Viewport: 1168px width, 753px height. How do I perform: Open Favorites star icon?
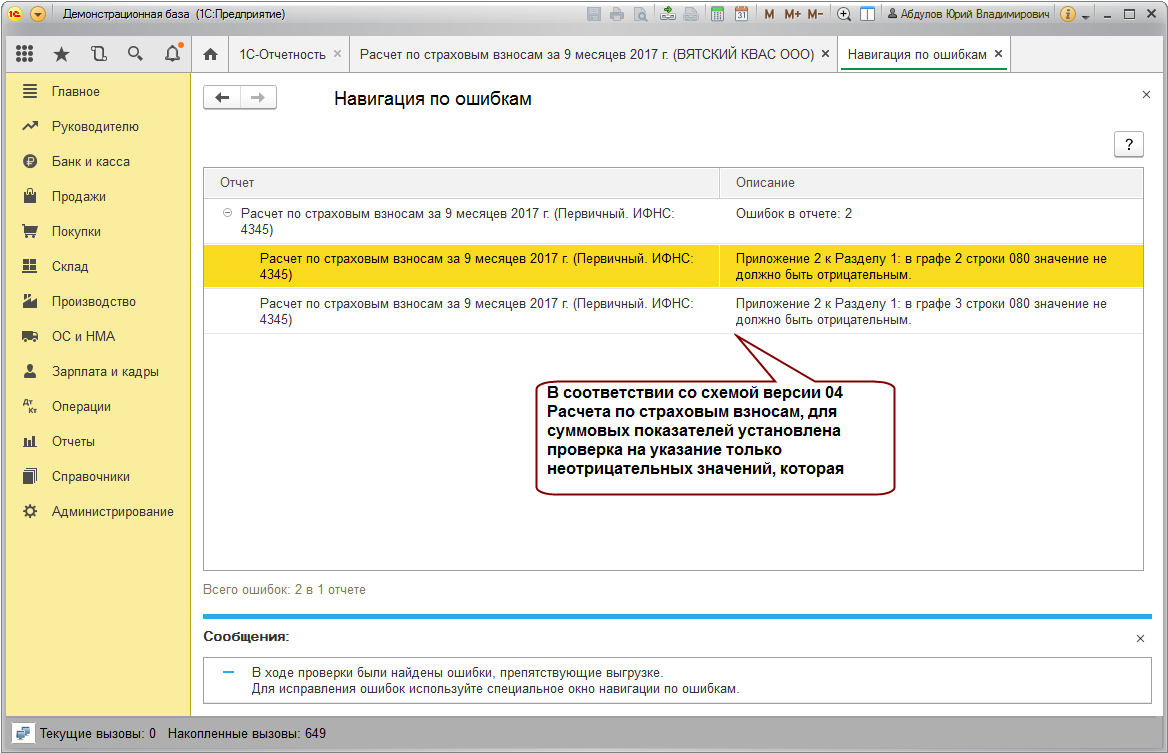[x=62, y=54]
